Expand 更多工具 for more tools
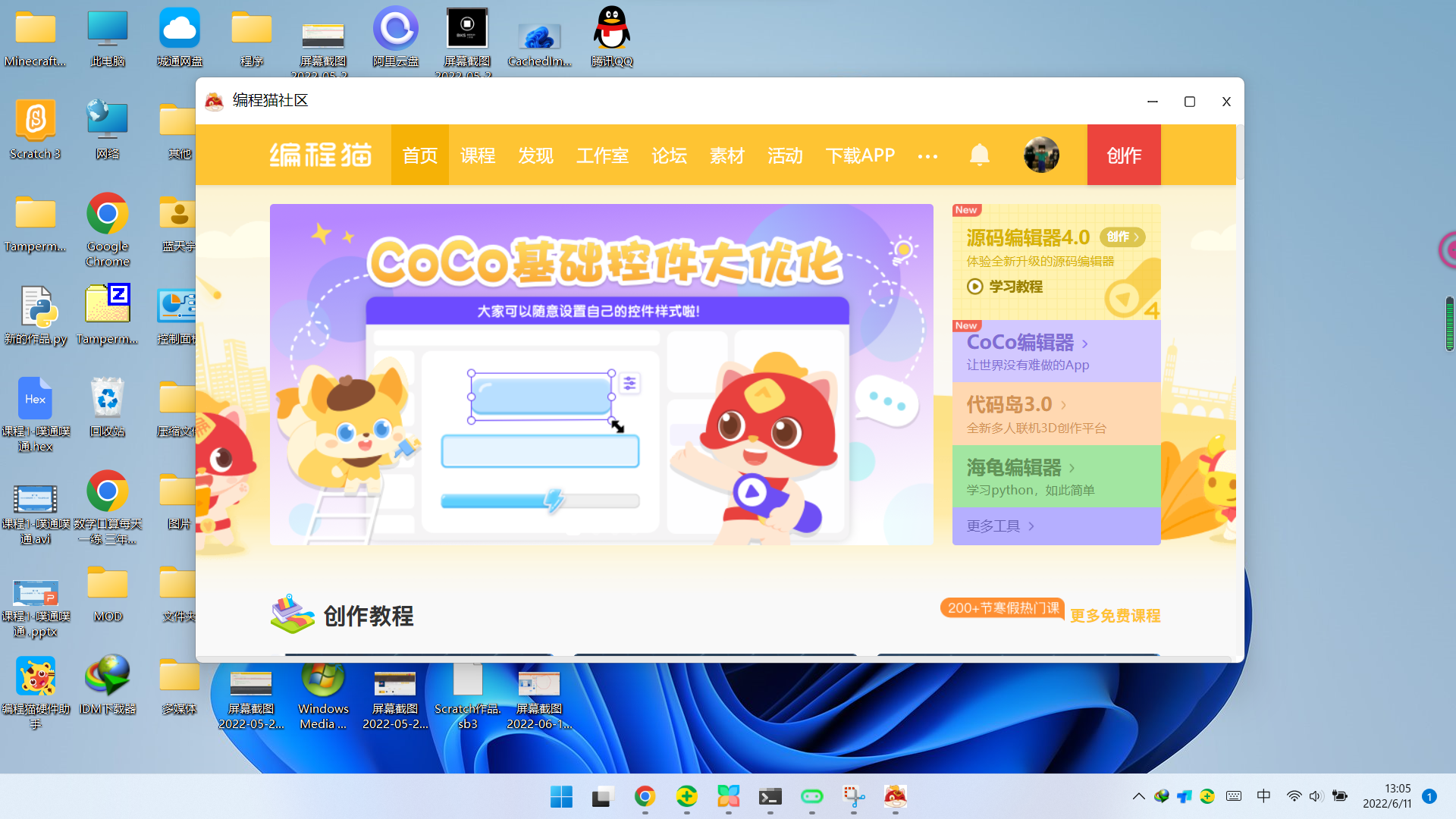This screenshot has width=1456, height=819. tap(1056, 526)
